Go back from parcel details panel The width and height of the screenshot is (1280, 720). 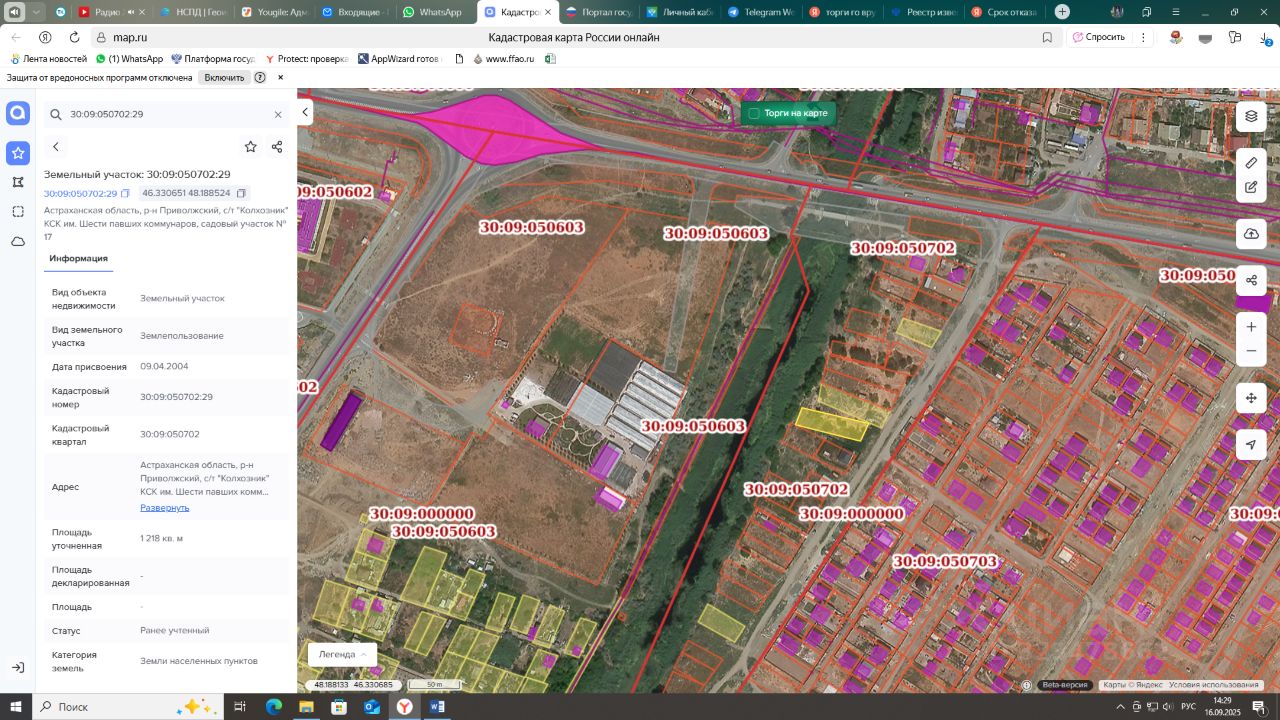point(56,147)
